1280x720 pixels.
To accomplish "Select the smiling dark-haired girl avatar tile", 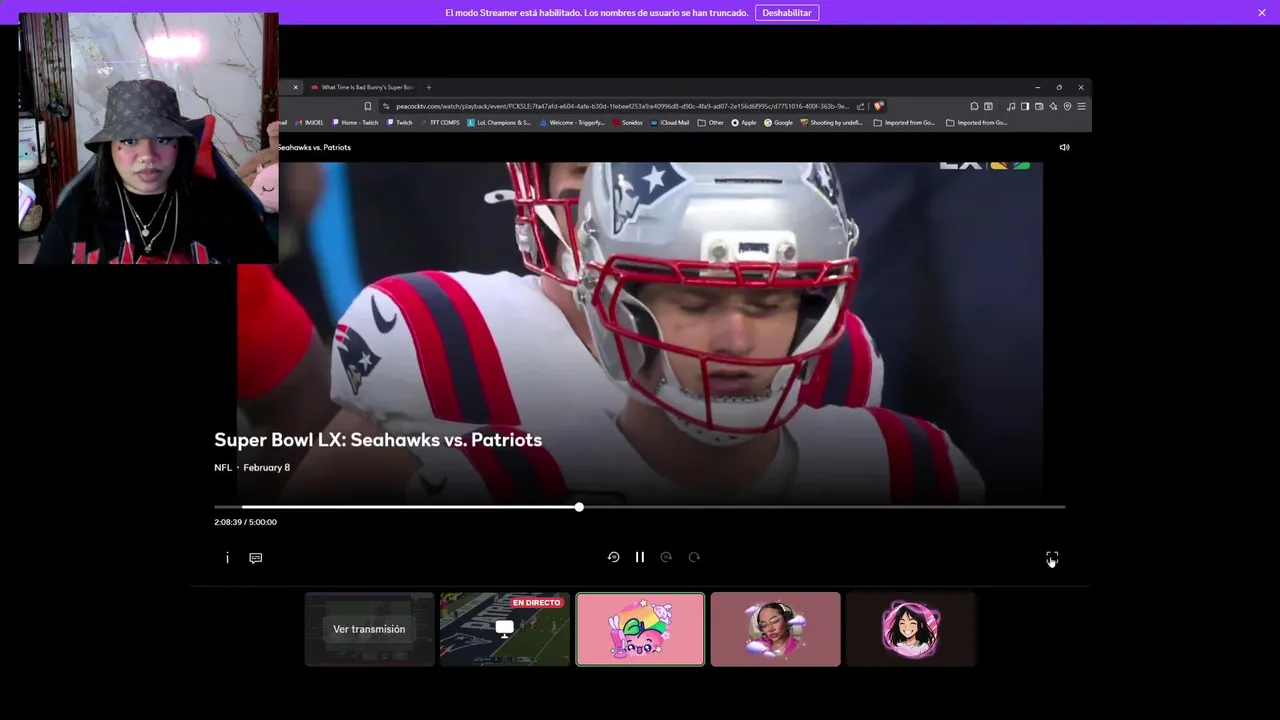I will tap(911, 629).
